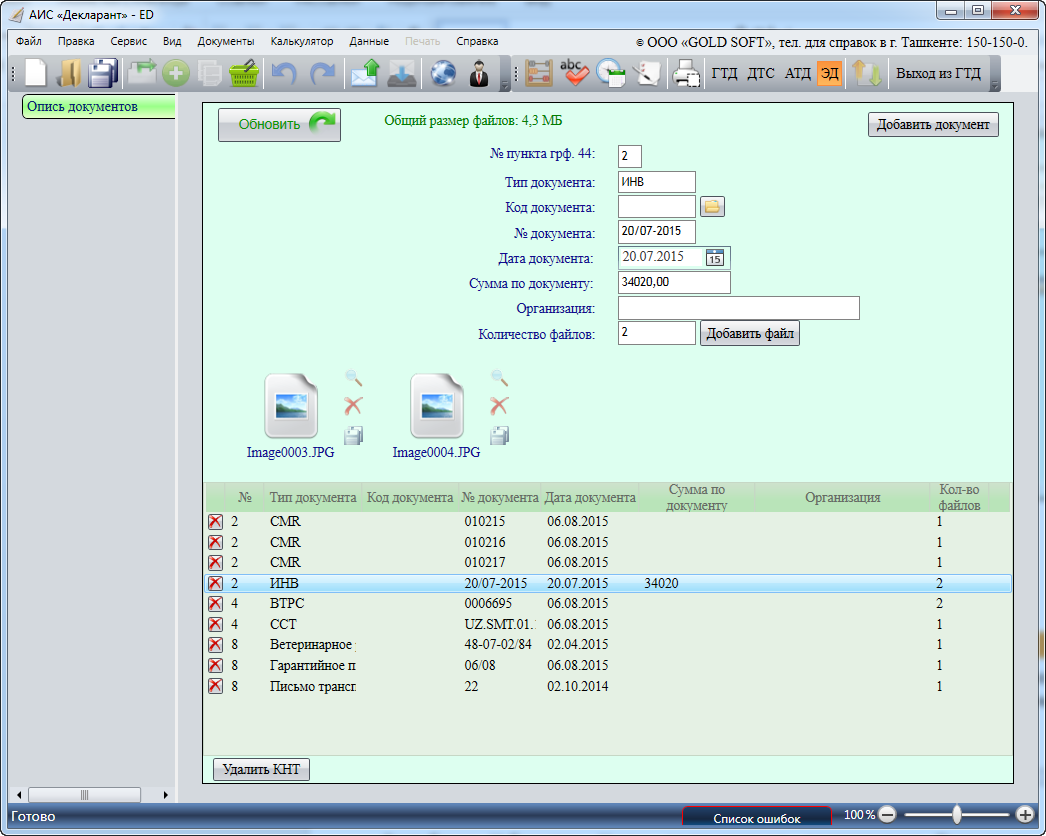Delete Image0003.JPG with red X

[x=353, y=406]
